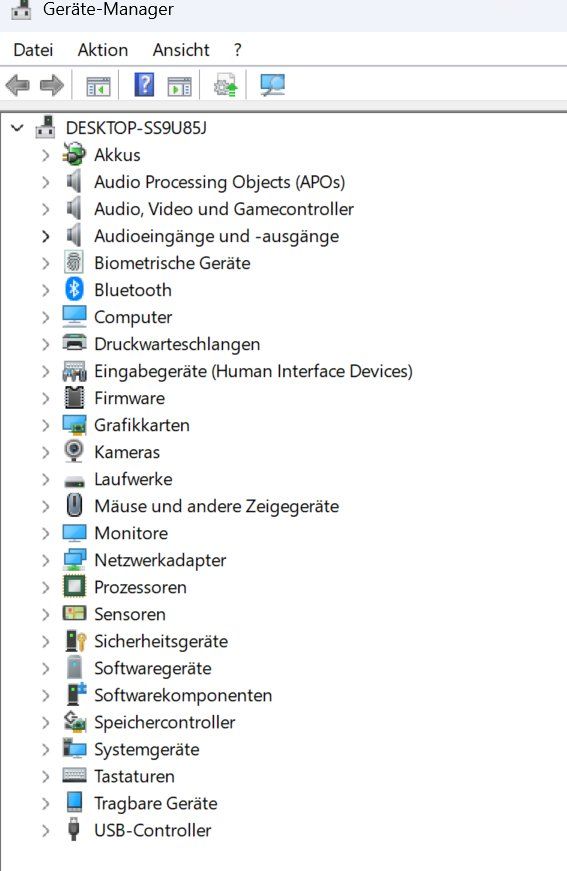The image size is (567, 871).
Task: Expand the Netzwerkadapter node
Action: click(x=46, y=560)
